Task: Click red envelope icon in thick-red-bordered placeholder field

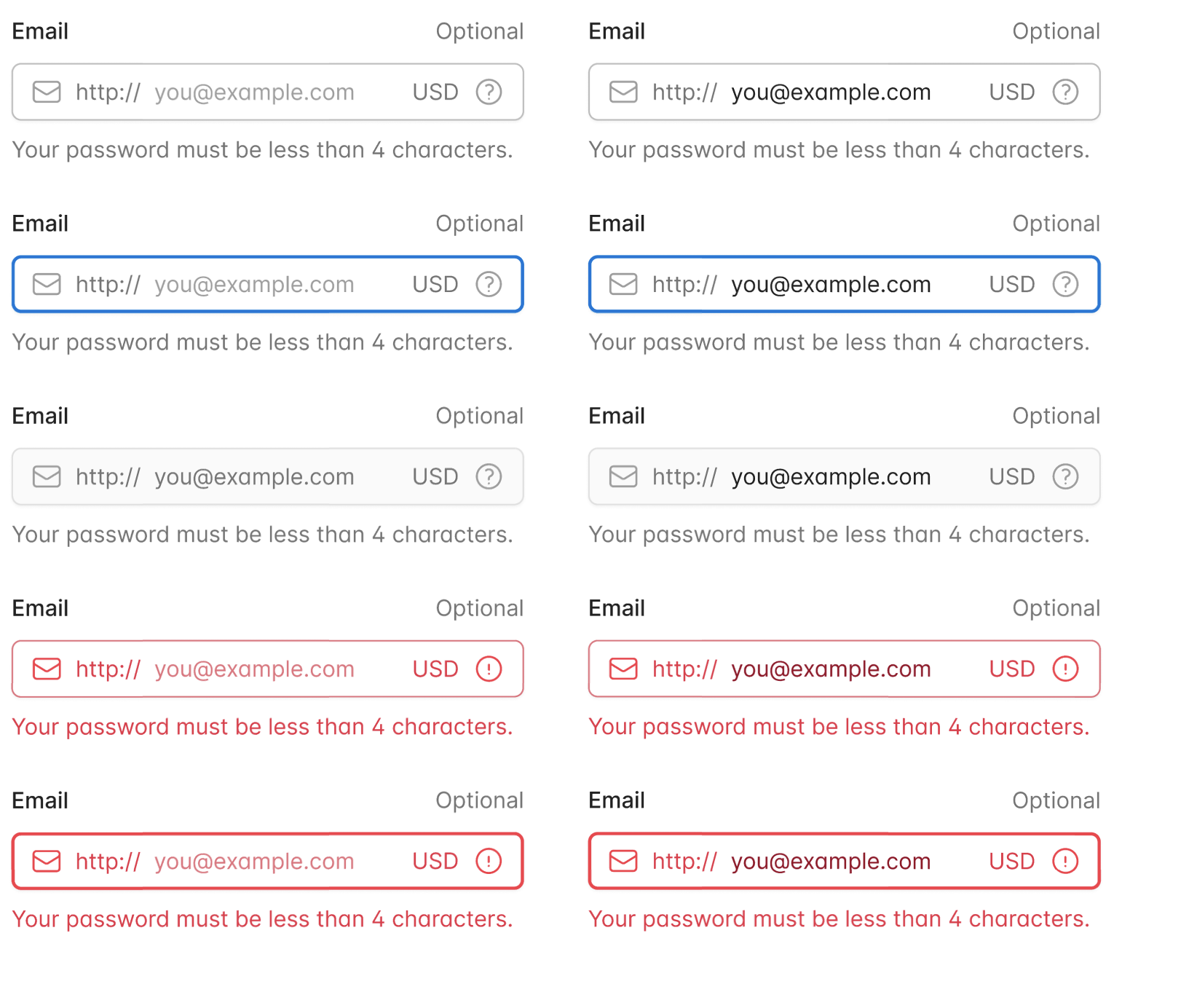Action: (x=47, y=861)
